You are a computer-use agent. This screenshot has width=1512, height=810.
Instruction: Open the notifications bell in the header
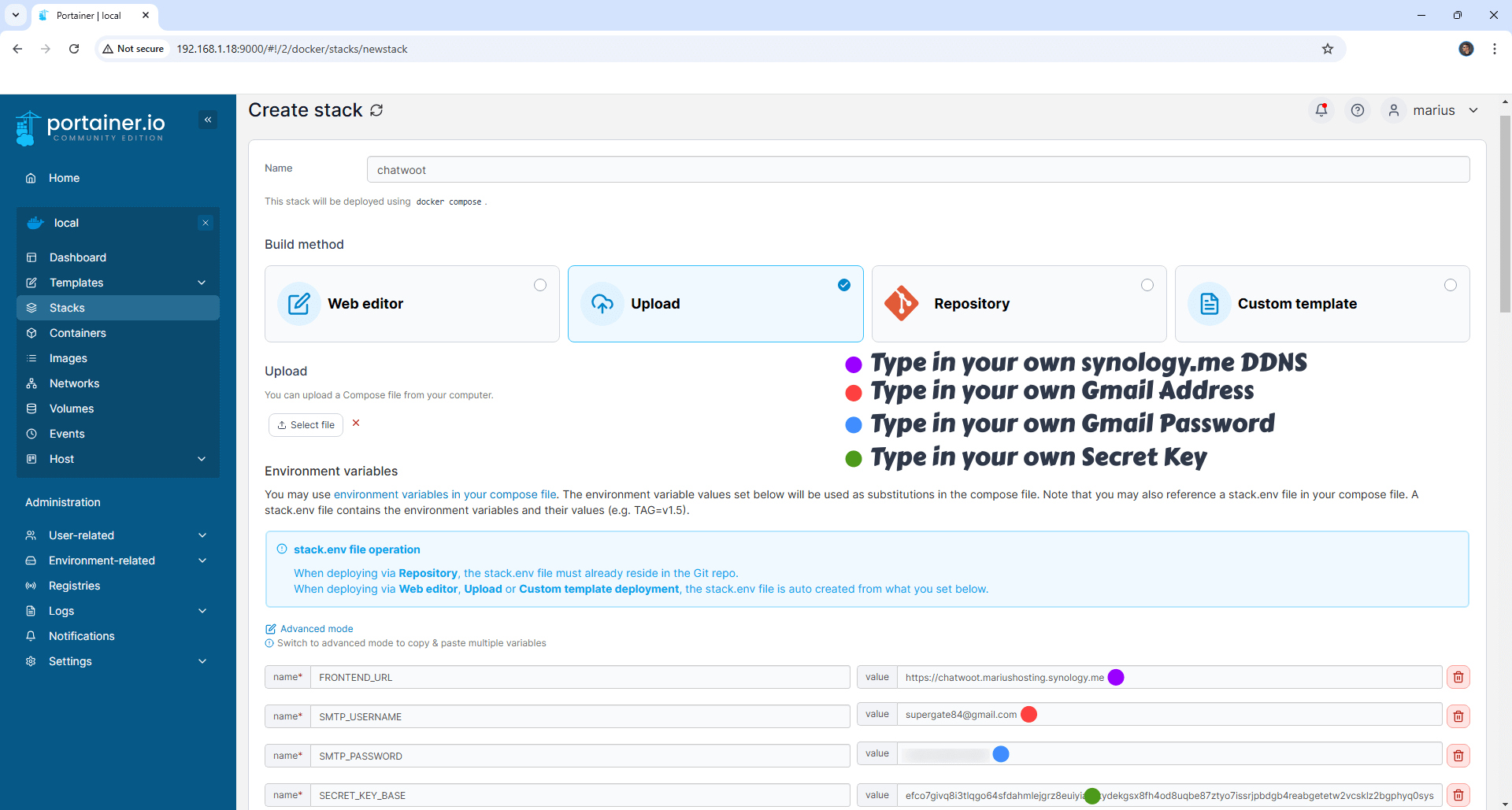click(x=1321, y=110)
